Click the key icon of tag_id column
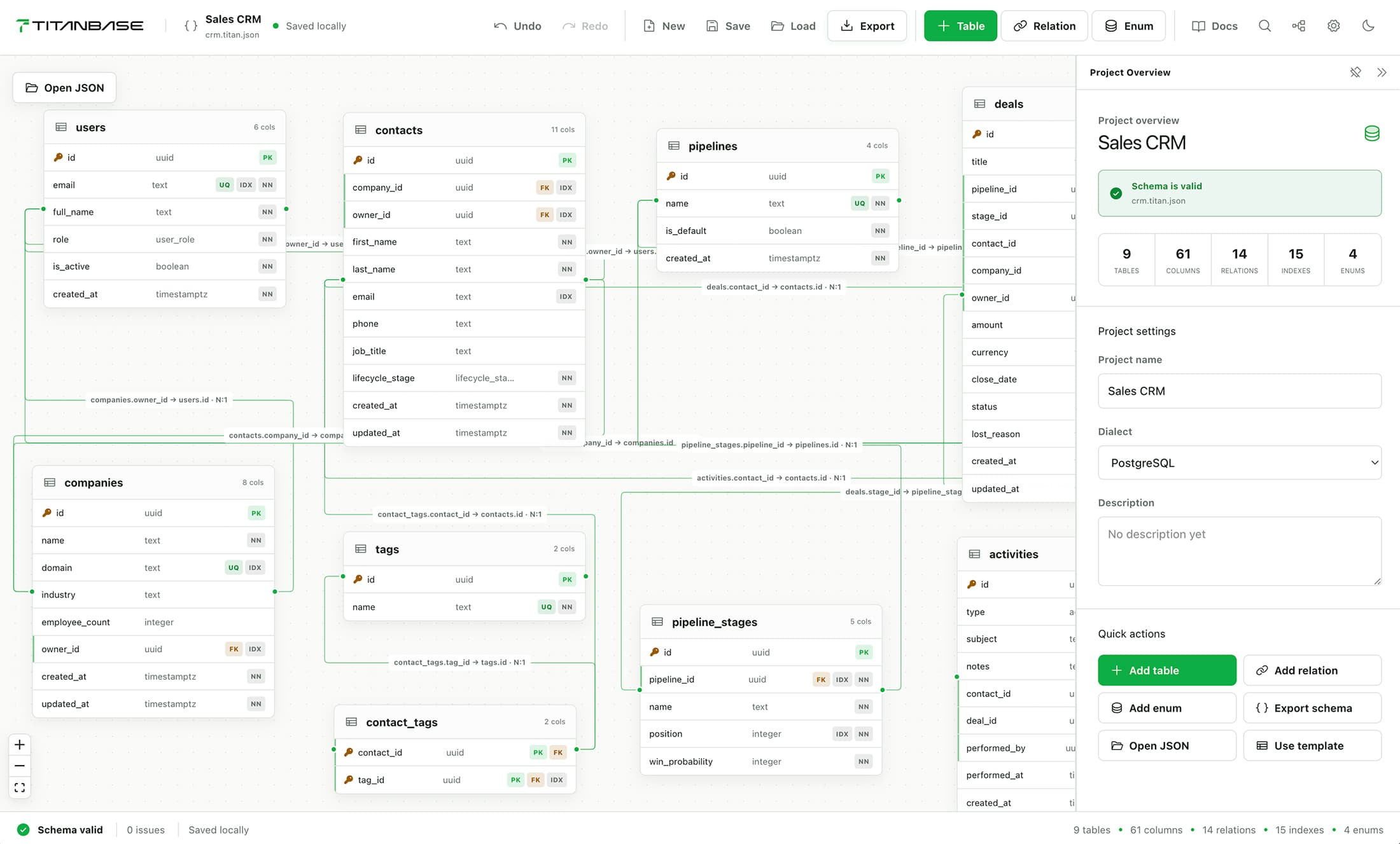The image size is (1400, 844). 349,780
